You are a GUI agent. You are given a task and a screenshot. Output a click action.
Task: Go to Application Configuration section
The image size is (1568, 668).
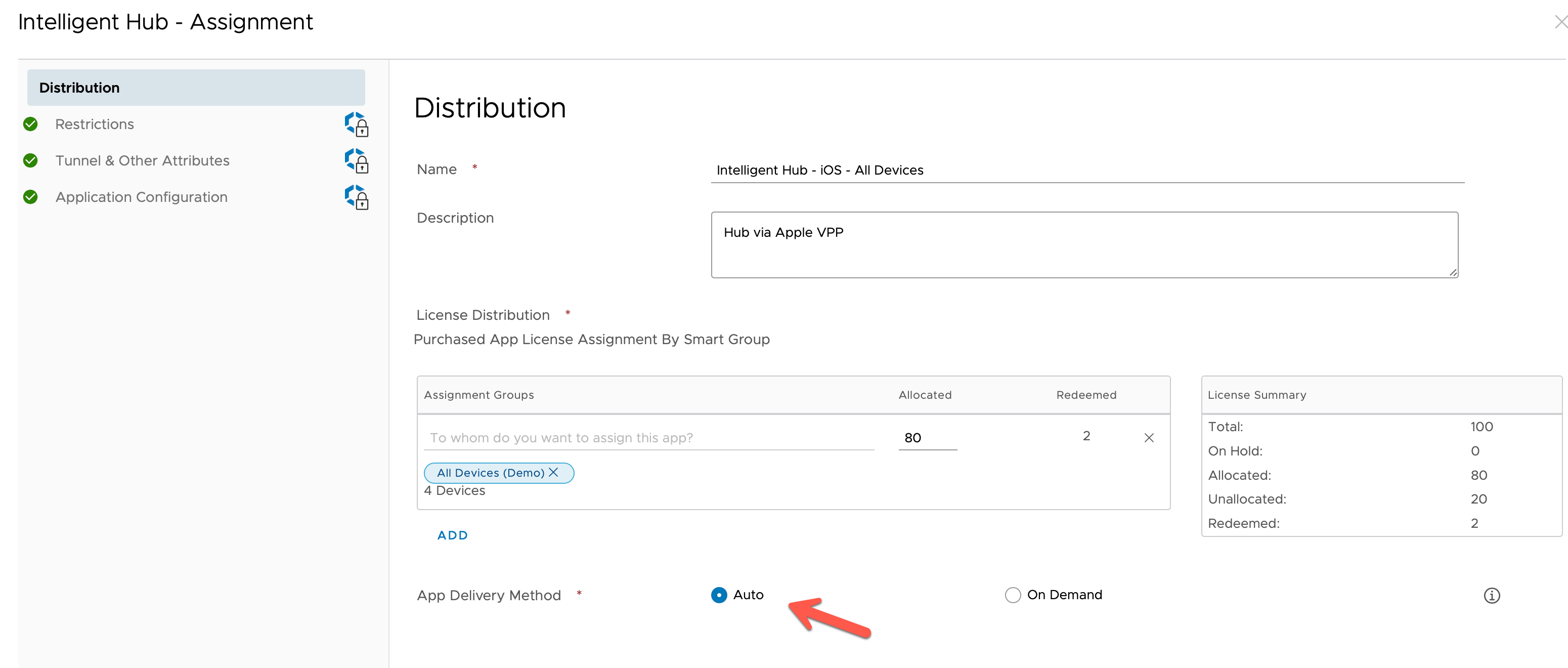[141, 197]
